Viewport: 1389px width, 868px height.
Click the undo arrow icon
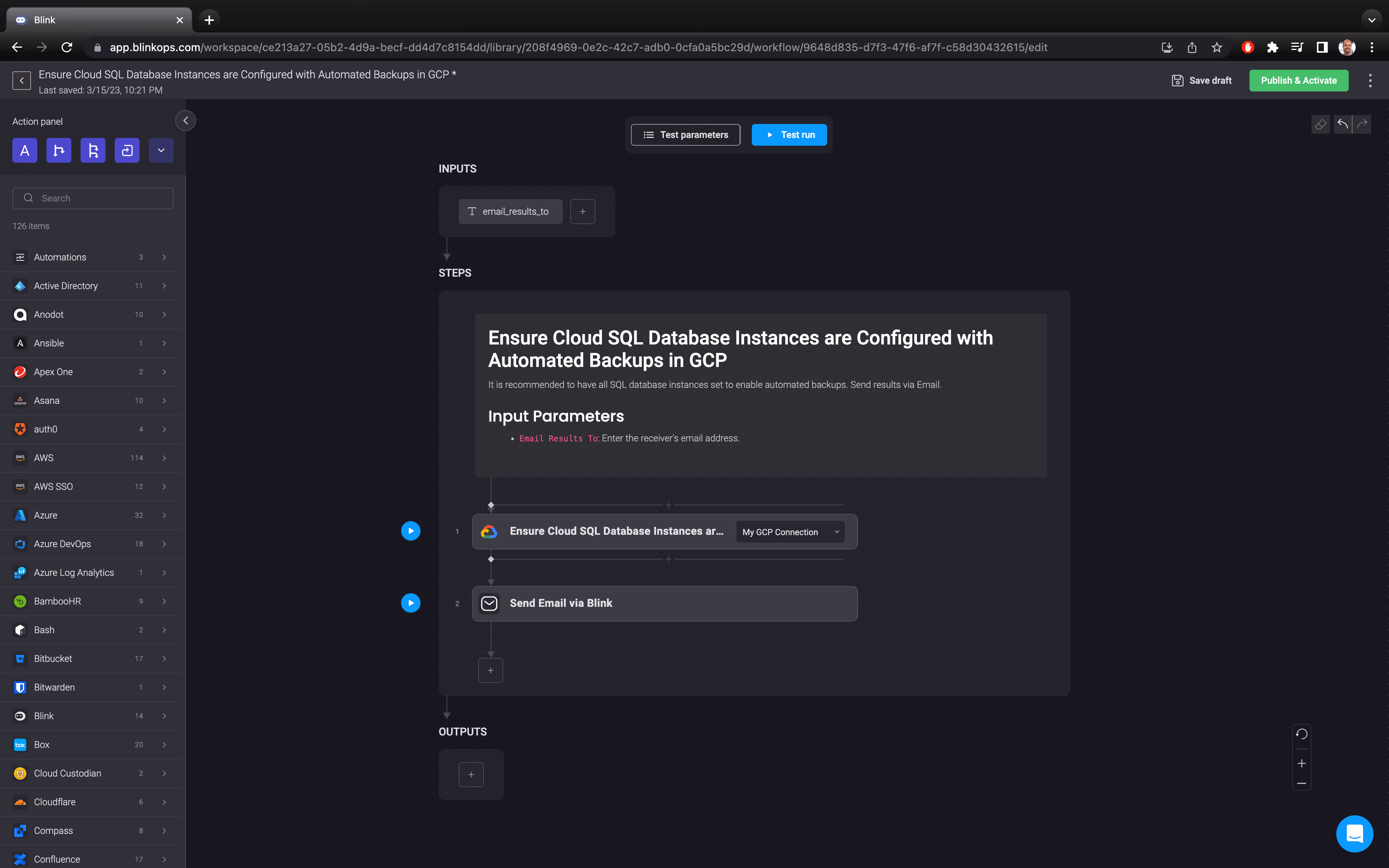coord(1342,124)
